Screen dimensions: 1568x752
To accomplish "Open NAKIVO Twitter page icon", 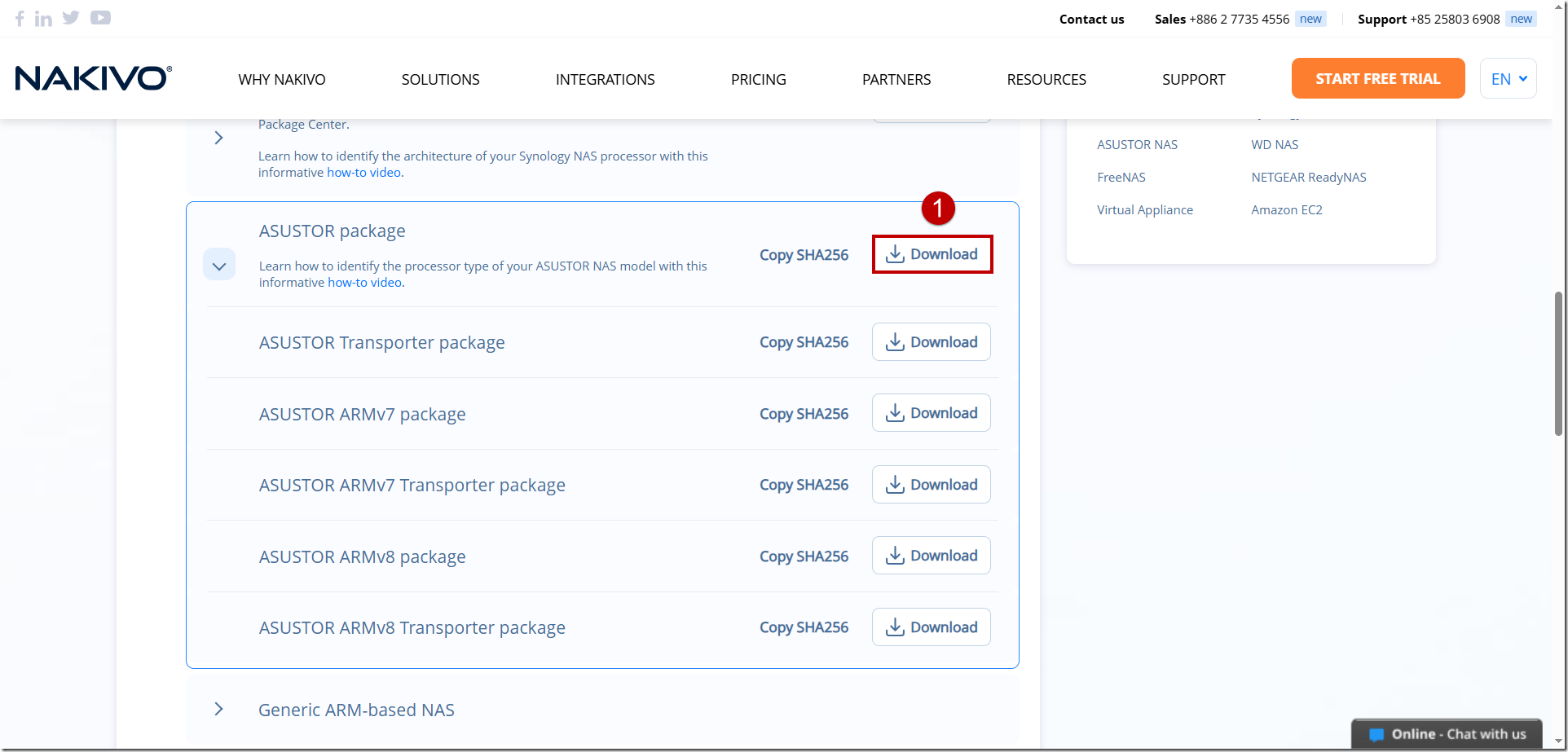I will tap(71, 18).
